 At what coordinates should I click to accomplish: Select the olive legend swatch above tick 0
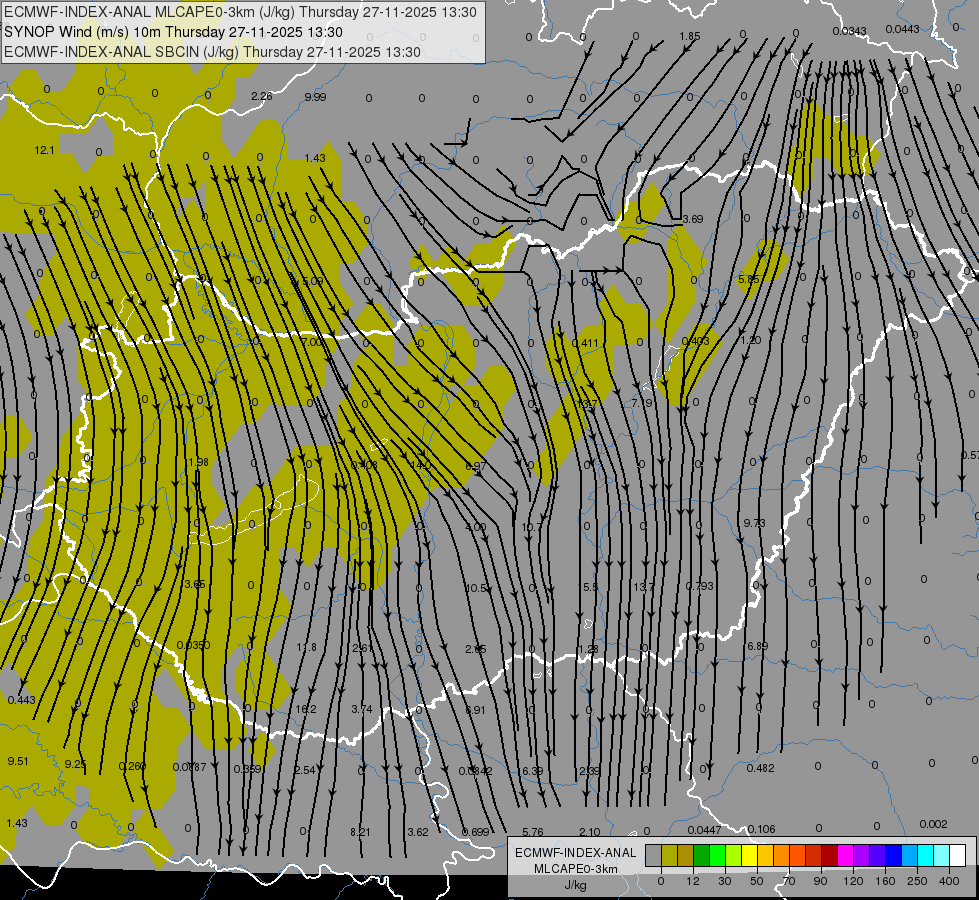[669, 855]
